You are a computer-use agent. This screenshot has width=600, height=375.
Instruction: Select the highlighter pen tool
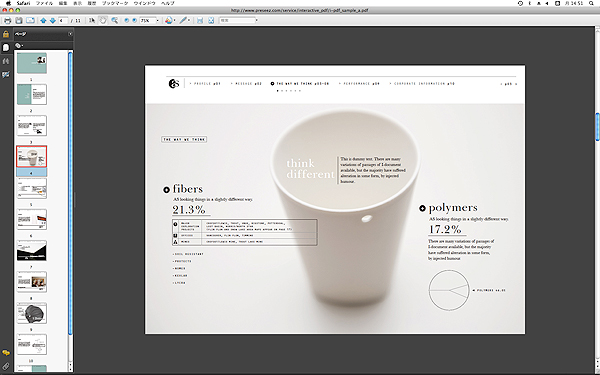(x=183, y=20)
